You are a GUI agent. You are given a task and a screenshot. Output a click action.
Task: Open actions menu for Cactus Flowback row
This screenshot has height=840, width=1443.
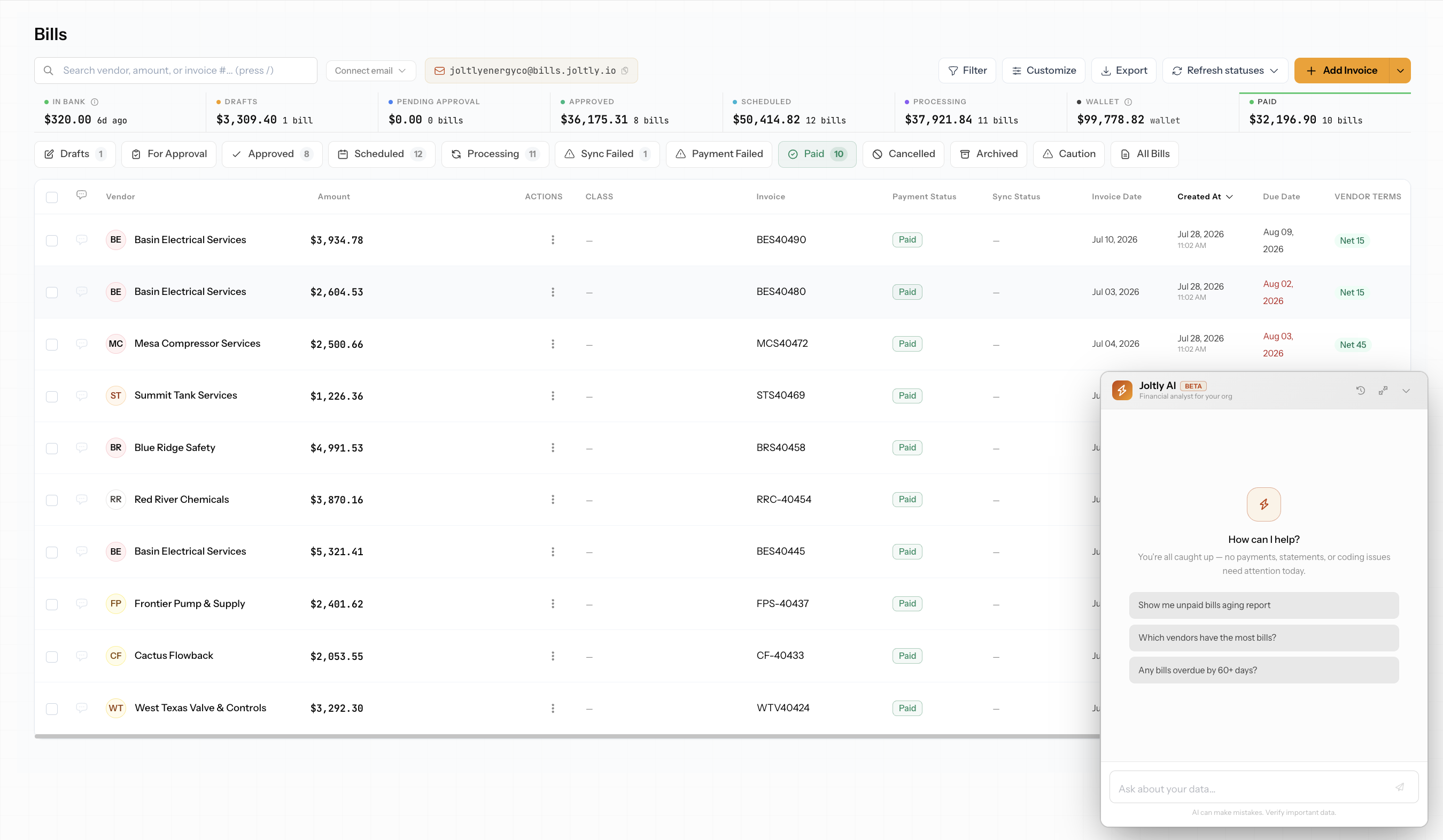click(553, 656)
